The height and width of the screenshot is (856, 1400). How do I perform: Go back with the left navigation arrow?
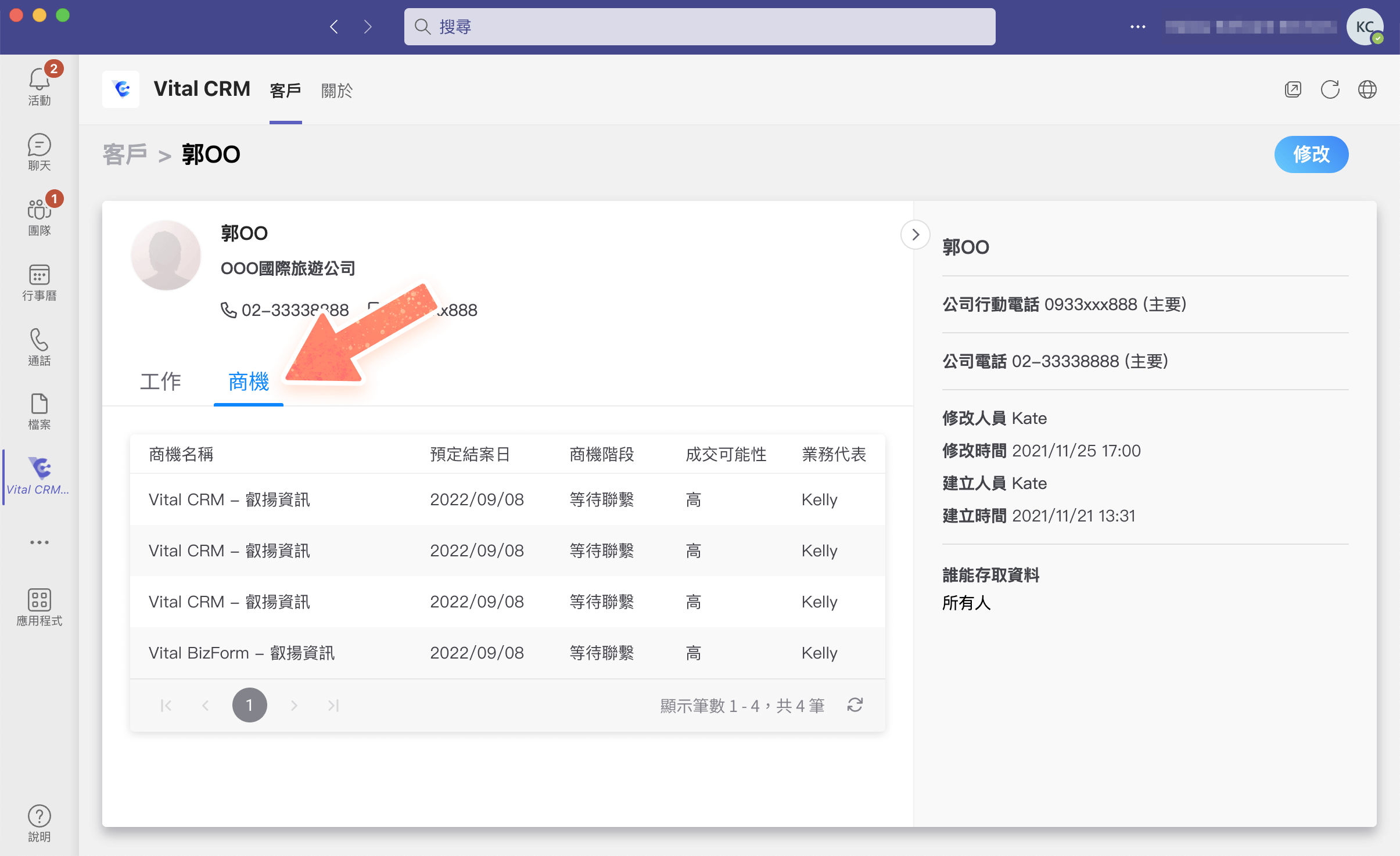[x=334, y=27]
